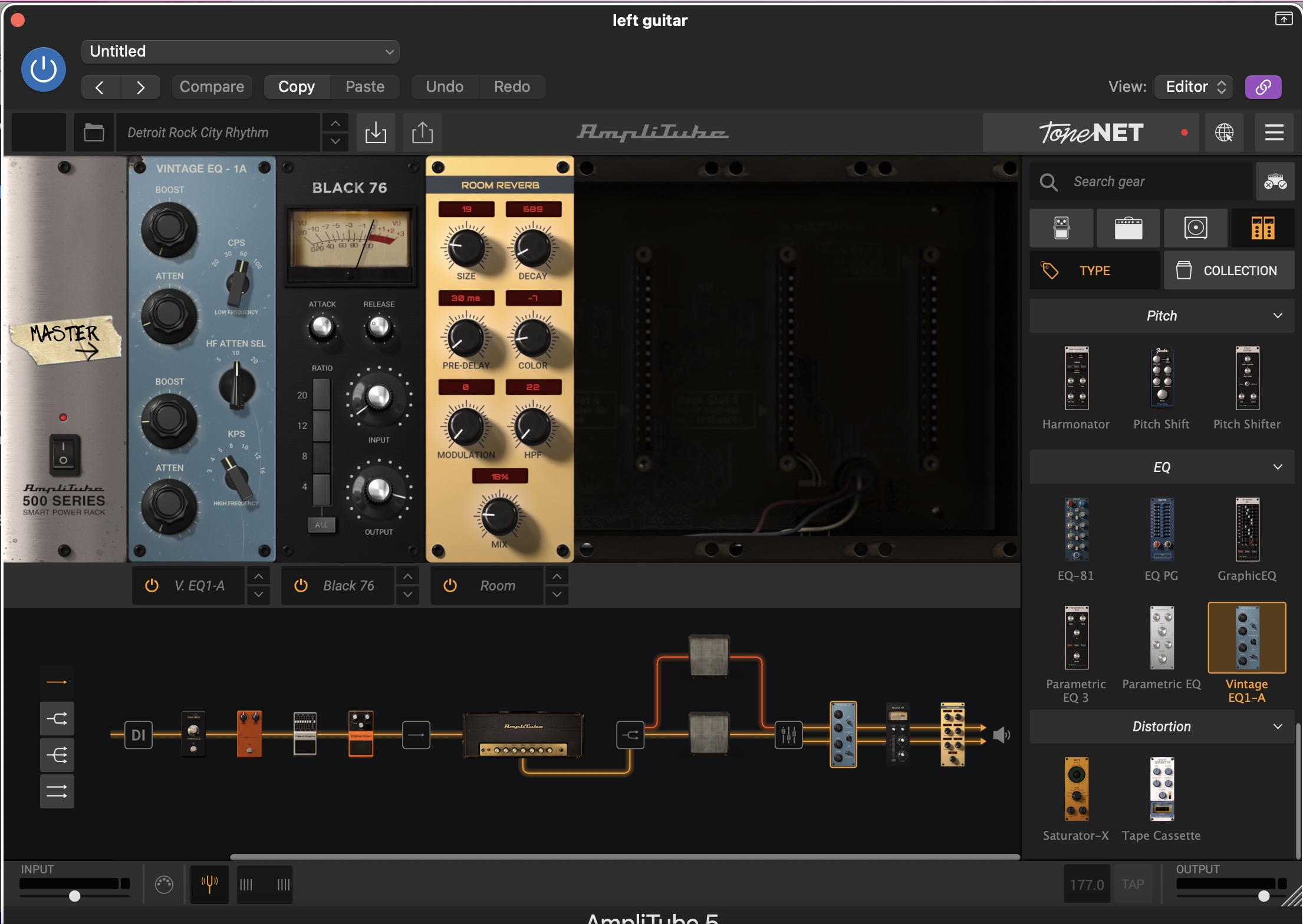
Task: Click the Copy button
Action: pyautogui.click(x=297, y=87)
